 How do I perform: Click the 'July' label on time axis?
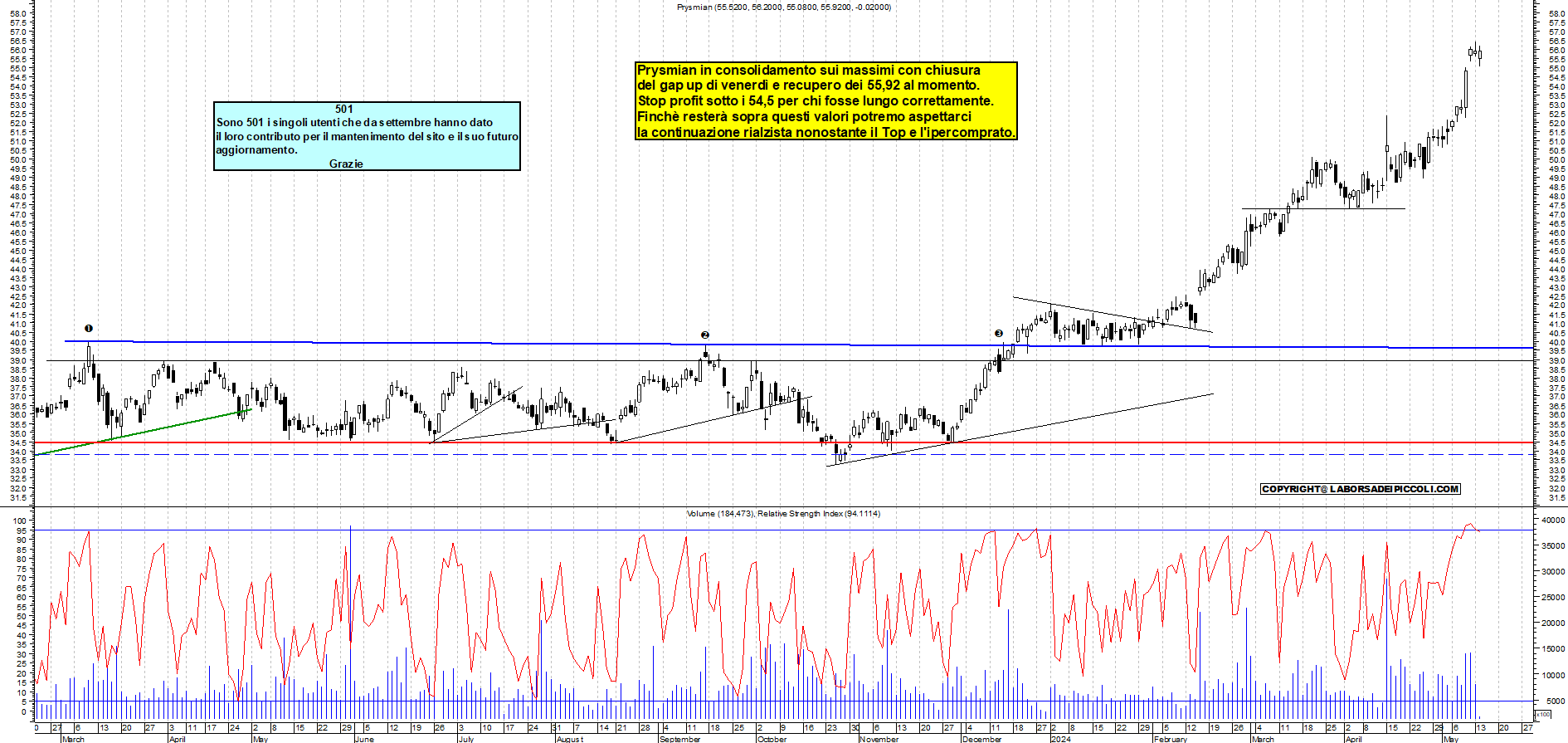point(466,739)
